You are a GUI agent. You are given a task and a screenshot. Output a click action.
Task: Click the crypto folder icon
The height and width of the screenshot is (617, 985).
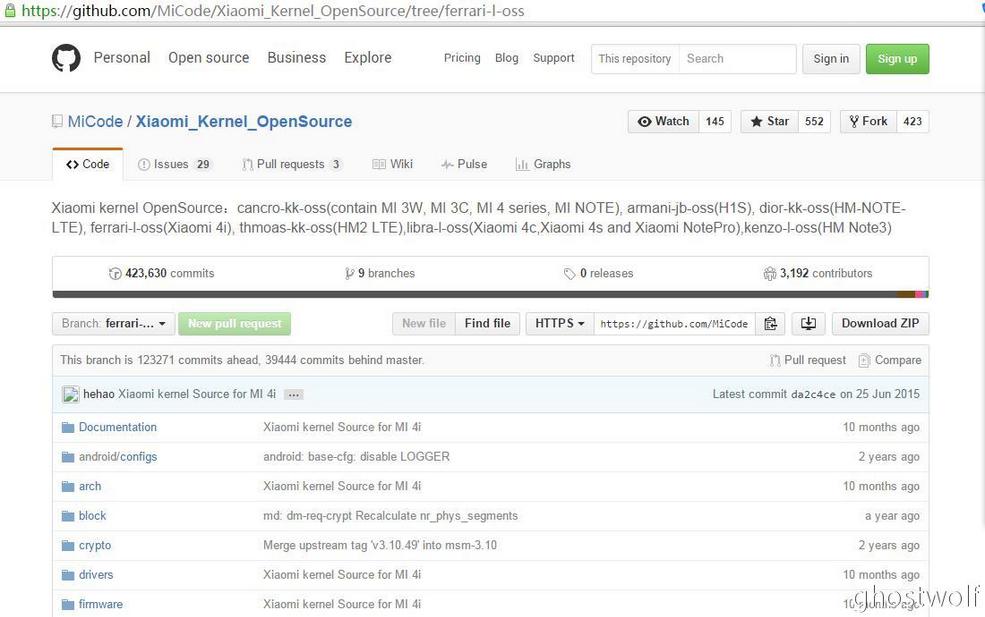pyautogui.click(x=68, y=545)
